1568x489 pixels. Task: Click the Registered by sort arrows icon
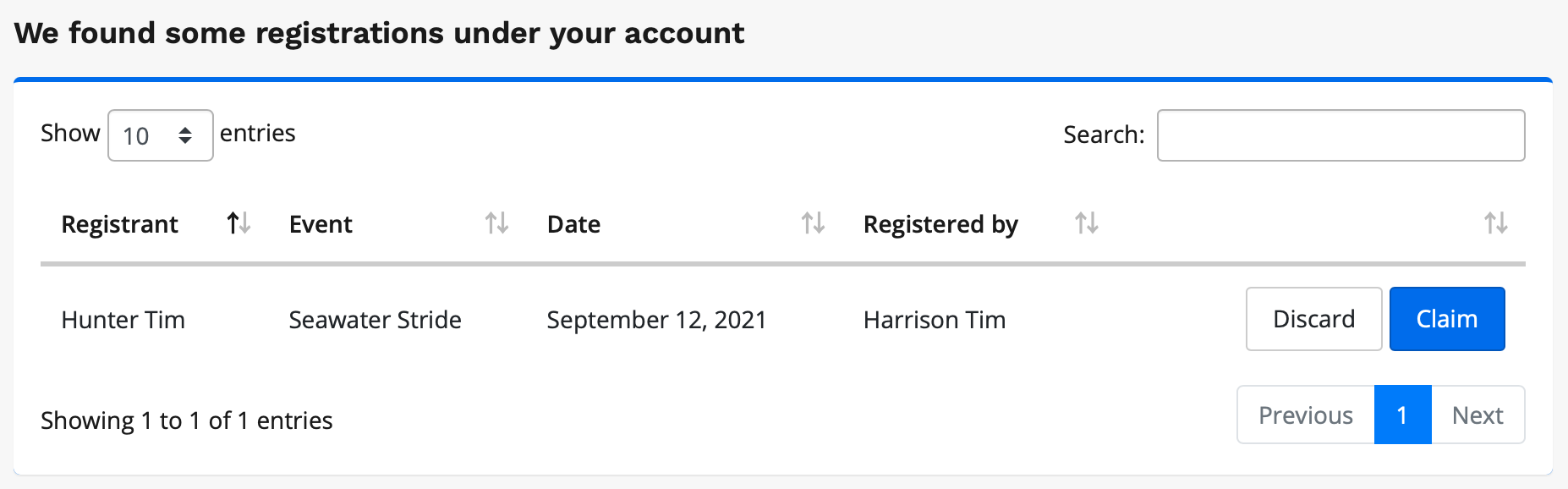(x=1086, y=223)
